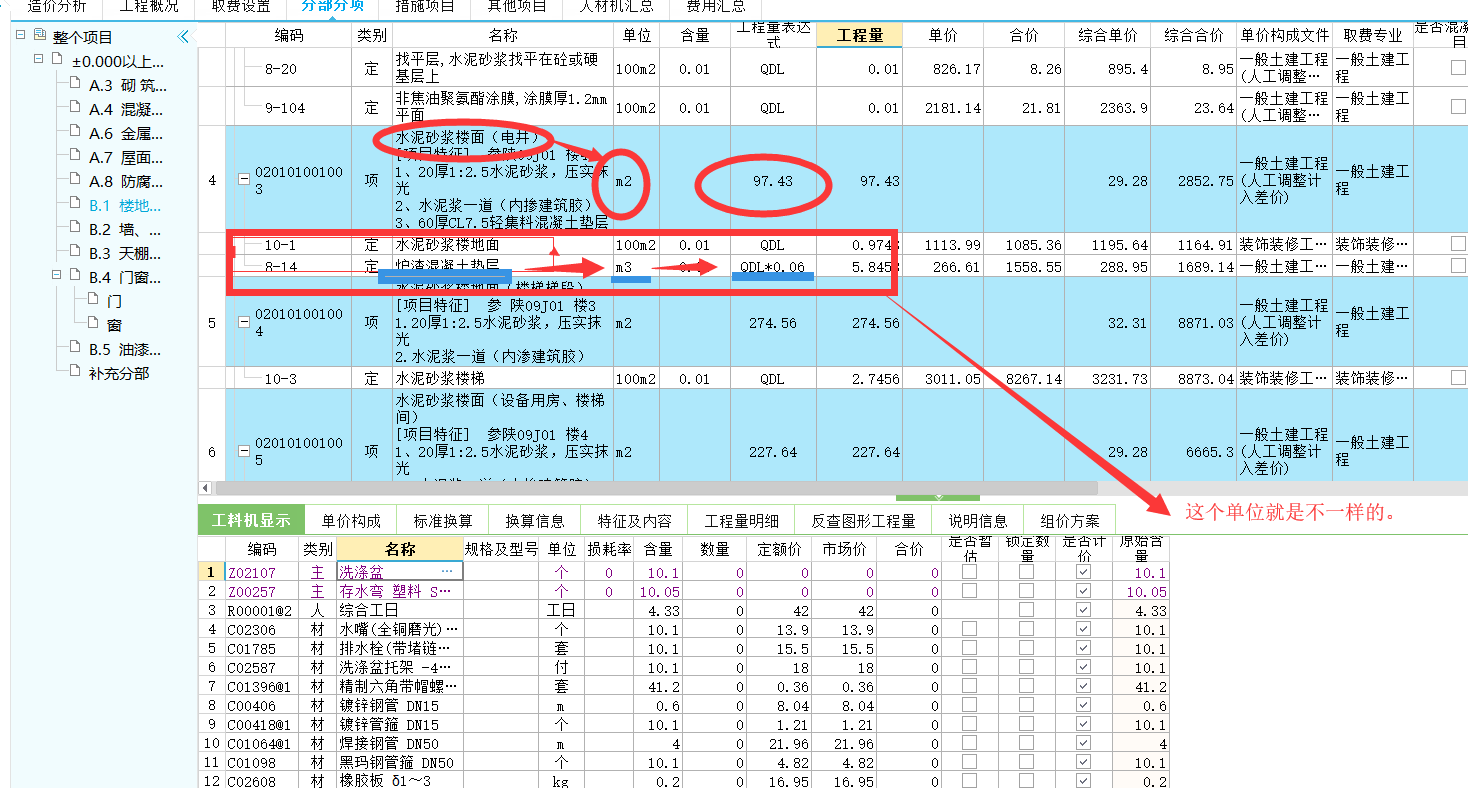Open the ellipsis button in 洗涤盆 cell
This screenshot has width=1468, height=788.
[446, 572]
